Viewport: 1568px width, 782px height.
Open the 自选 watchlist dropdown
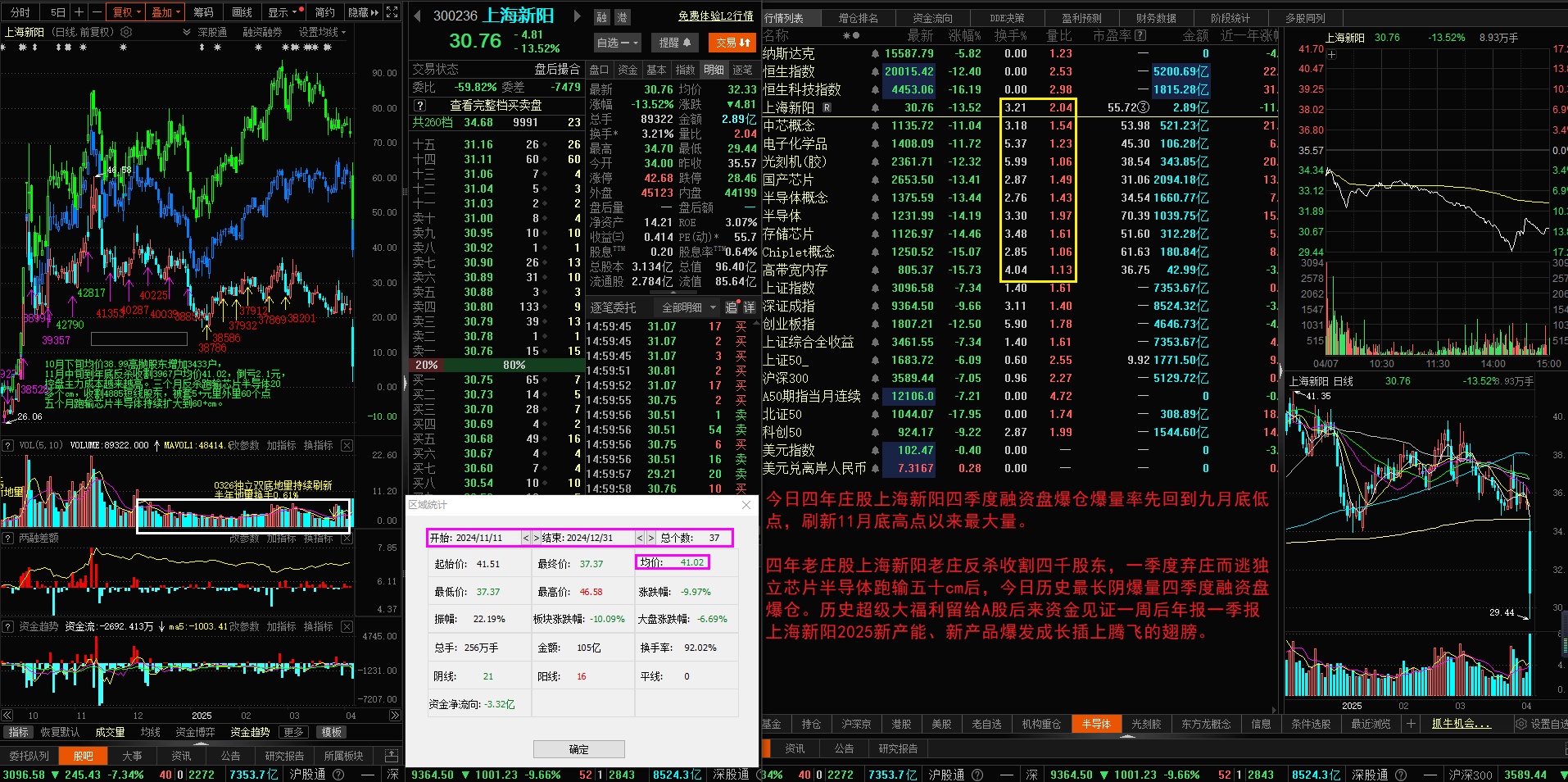tap(617, 43)
